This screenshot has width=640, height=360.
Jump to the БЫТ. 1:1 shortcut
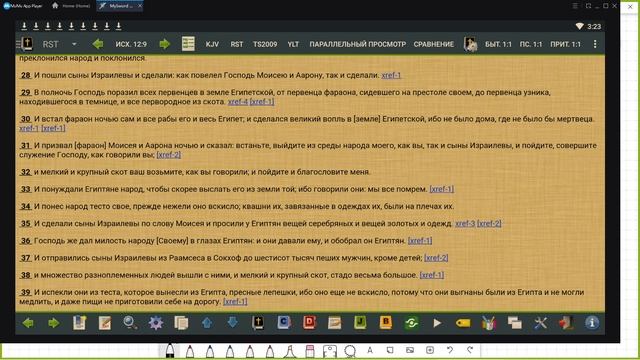[498, 44]
